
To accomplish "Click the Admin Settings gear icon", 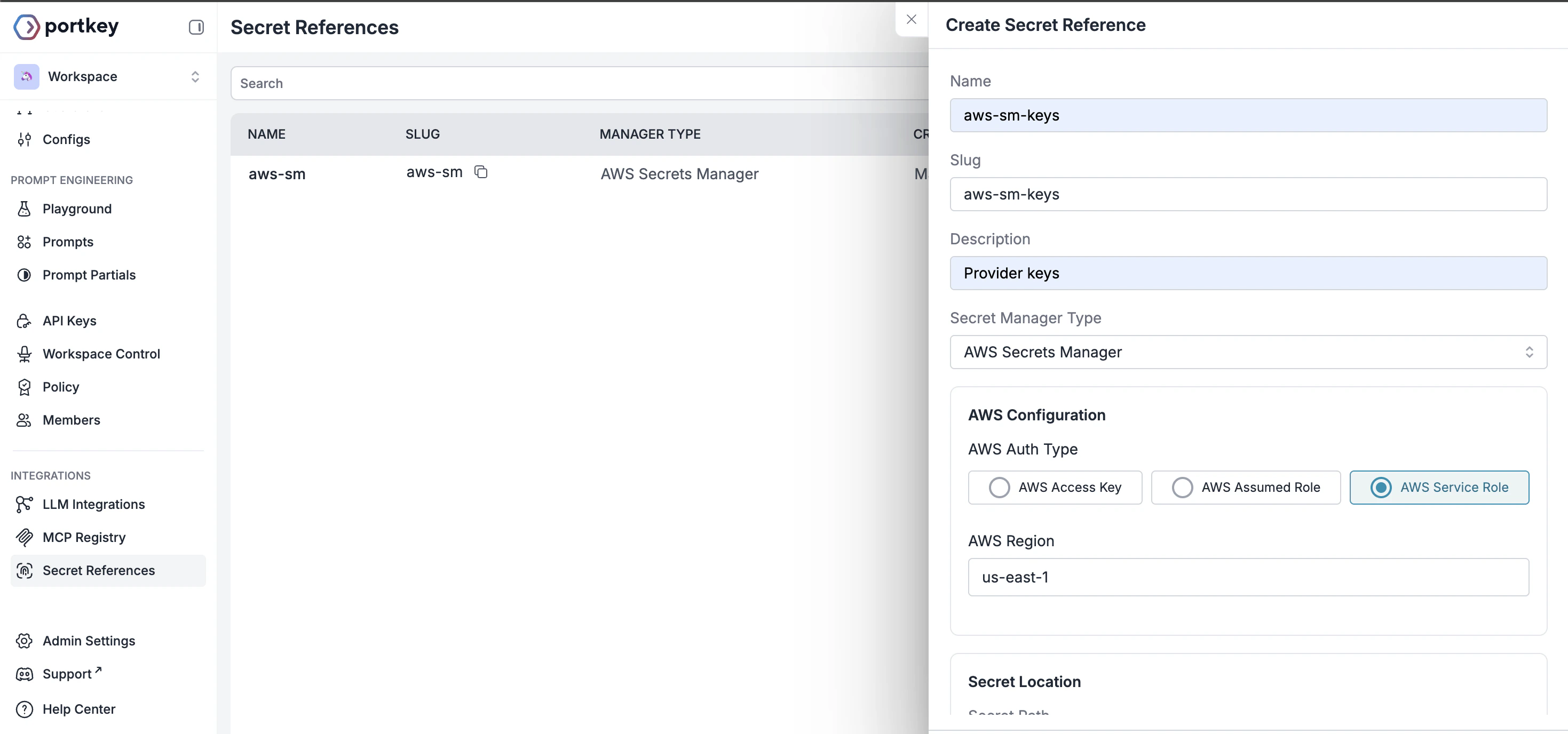I will [23, 641].
